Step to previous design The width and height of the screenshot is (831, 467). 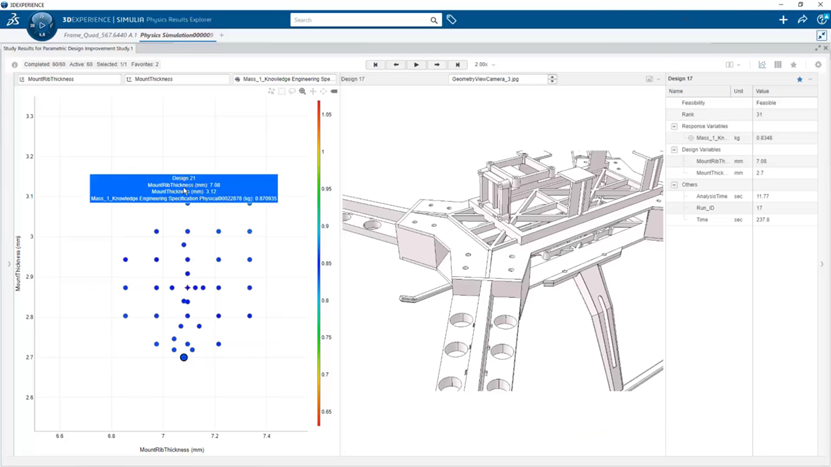[396, 65]
